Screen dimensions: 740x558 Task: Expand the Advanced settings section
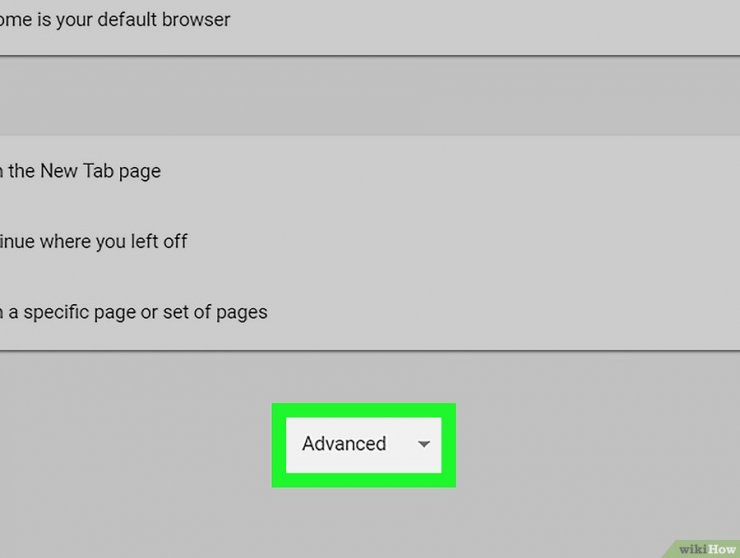click(x=363, y=444)
